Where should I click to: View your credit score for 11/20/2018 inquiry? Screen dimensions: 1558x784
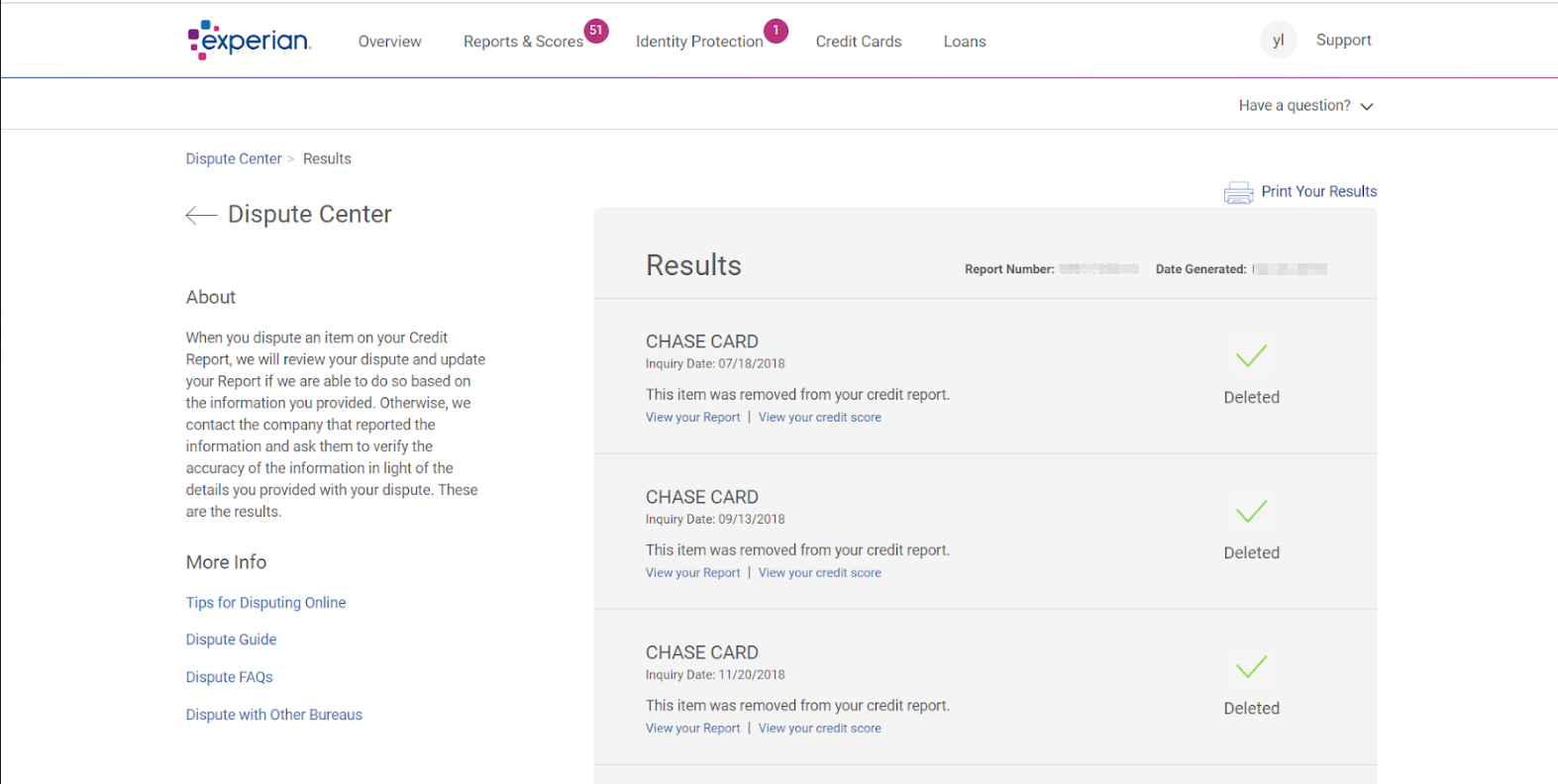(819, 729)
